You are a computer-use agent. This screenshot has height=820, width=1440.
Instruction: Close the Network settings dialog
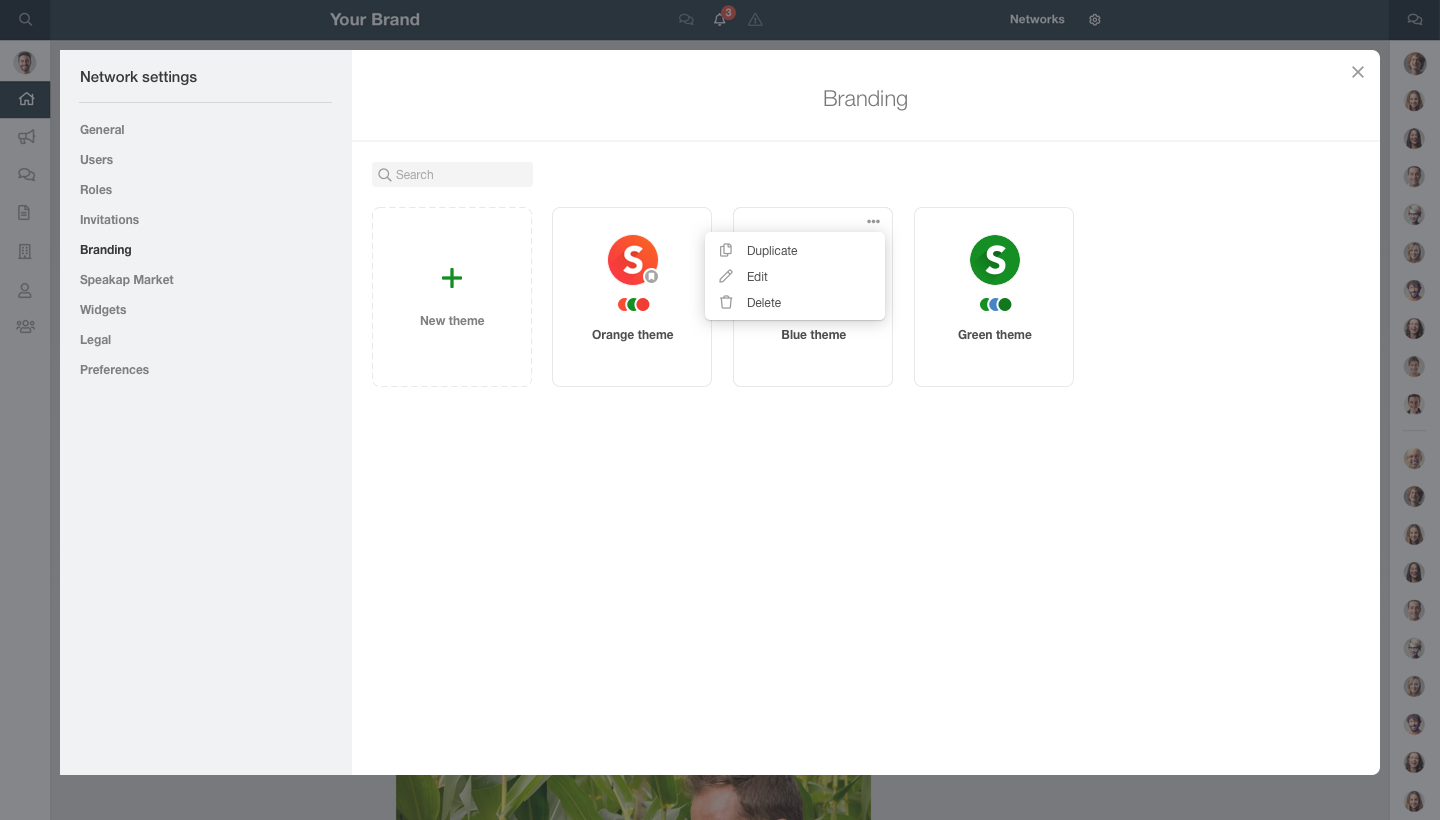point(1358,72)
